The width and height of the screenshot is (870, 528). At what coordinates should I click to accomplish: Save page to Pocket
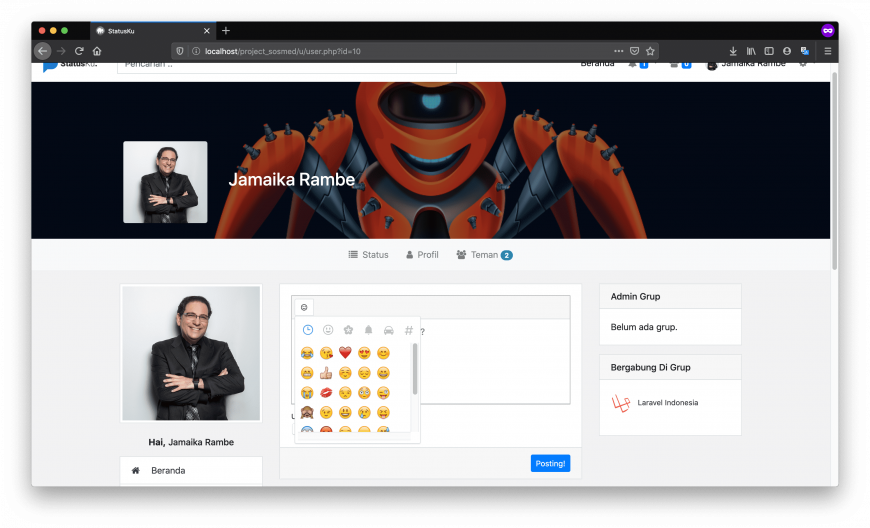pos(634,51)
